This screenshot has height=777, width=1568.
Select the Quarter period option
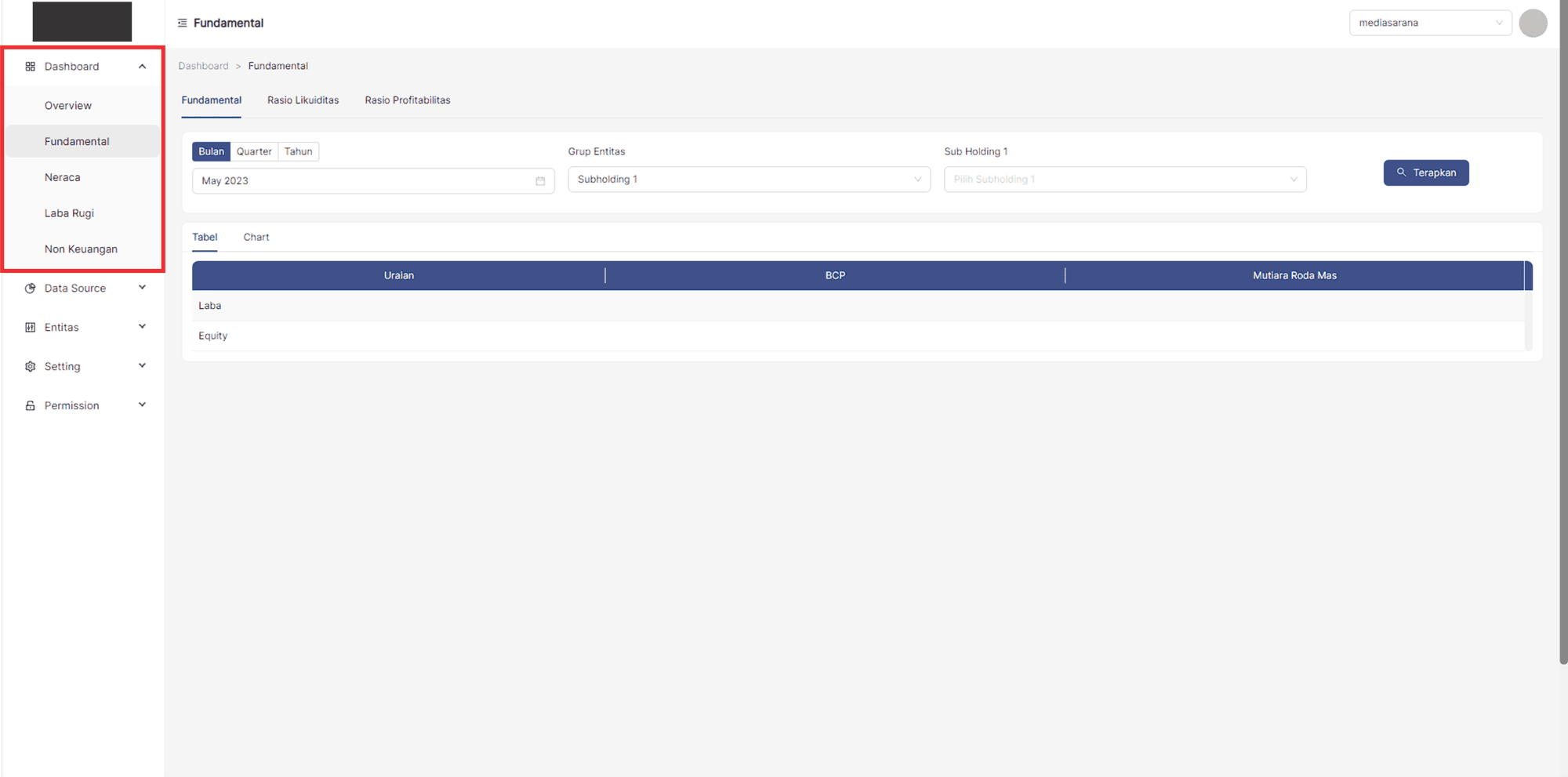(253, 151)
